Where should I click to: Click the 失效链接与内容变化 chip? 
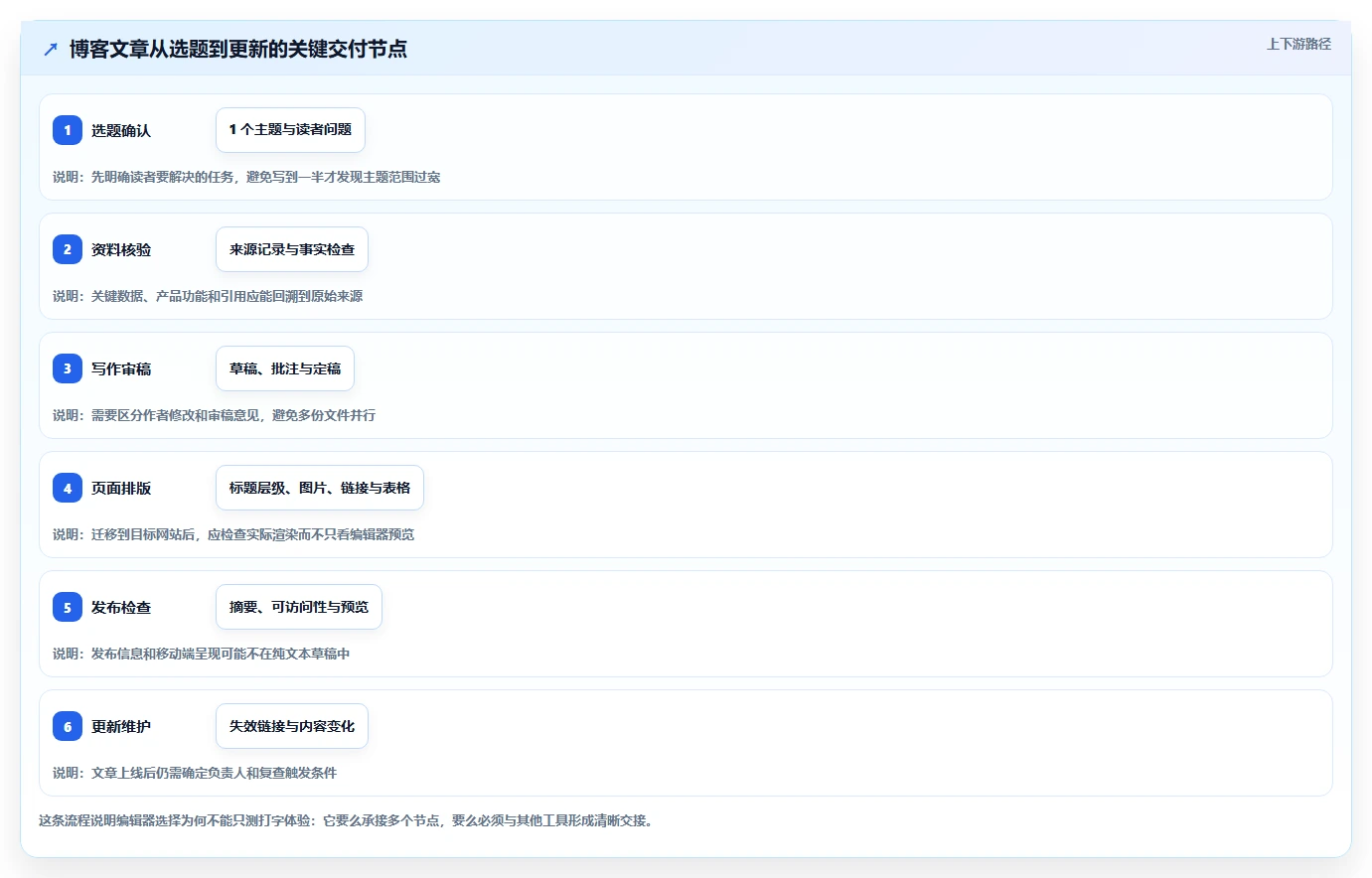292,726
